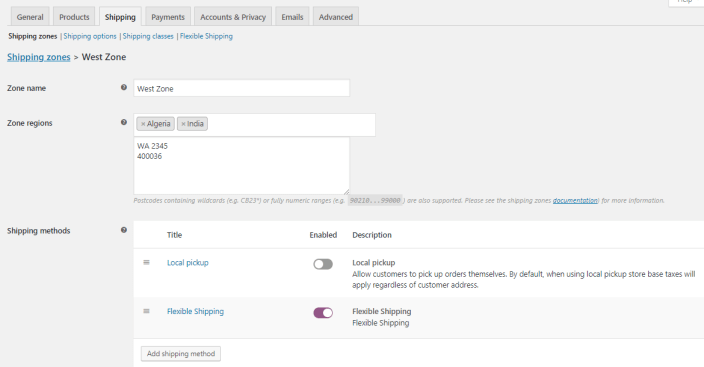Click the Enabled column header

[x=323, y=235]
